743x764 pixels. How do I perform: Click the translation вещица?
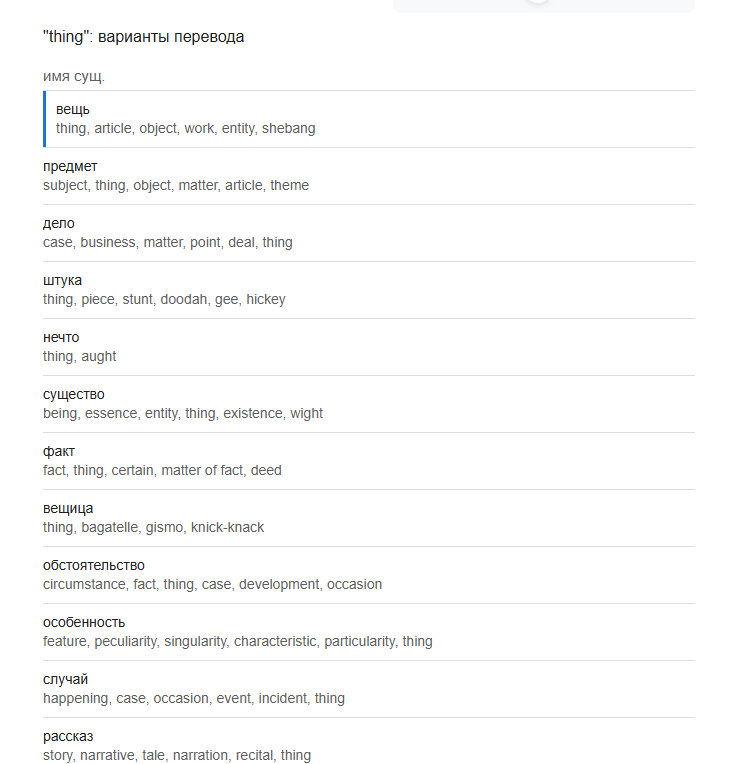[68, 508]
